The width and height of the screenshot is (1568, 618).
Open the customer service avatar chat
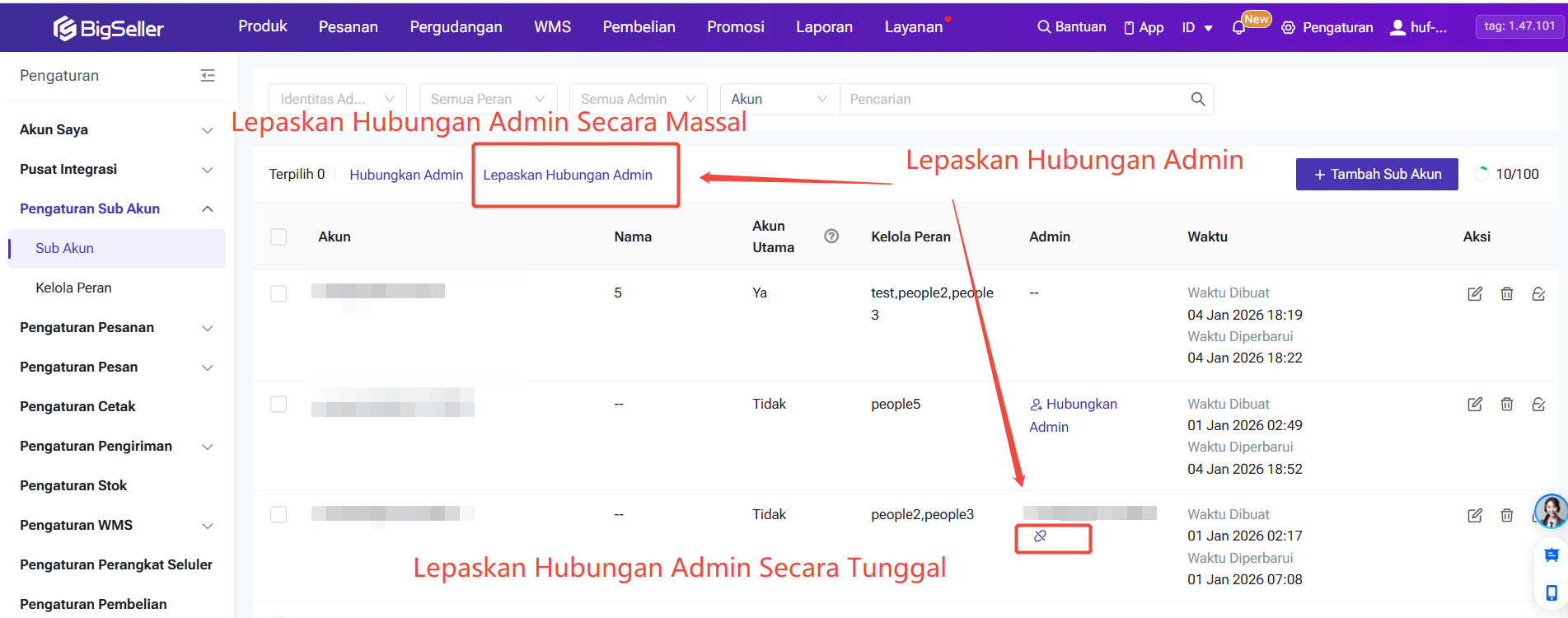1551,512
